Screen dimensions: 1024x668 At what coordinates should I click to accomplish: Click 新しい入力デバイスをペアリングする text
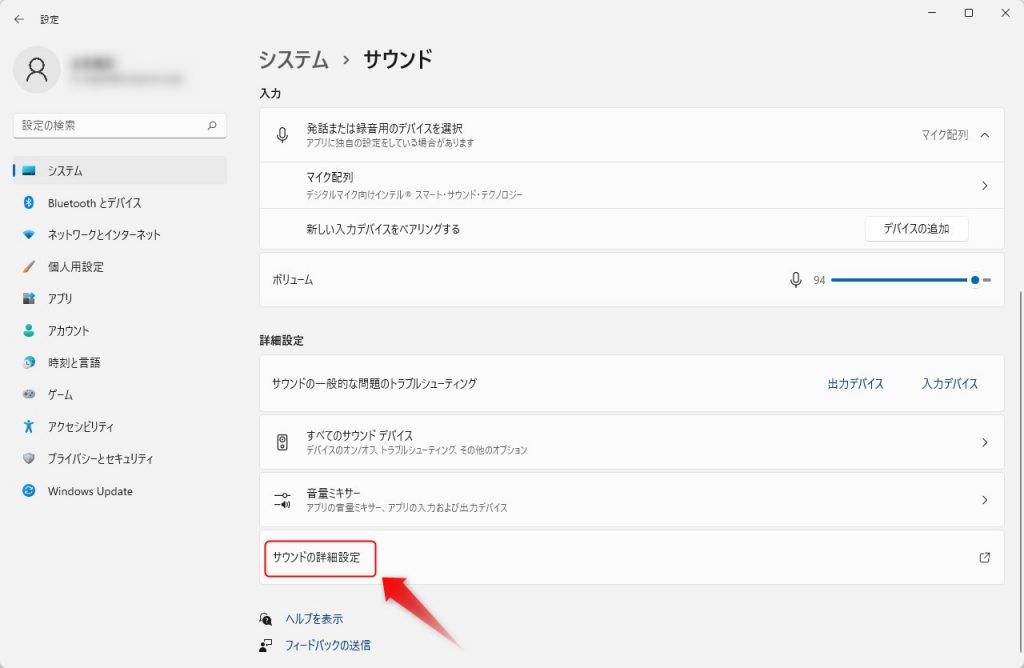tap(383, 229)
